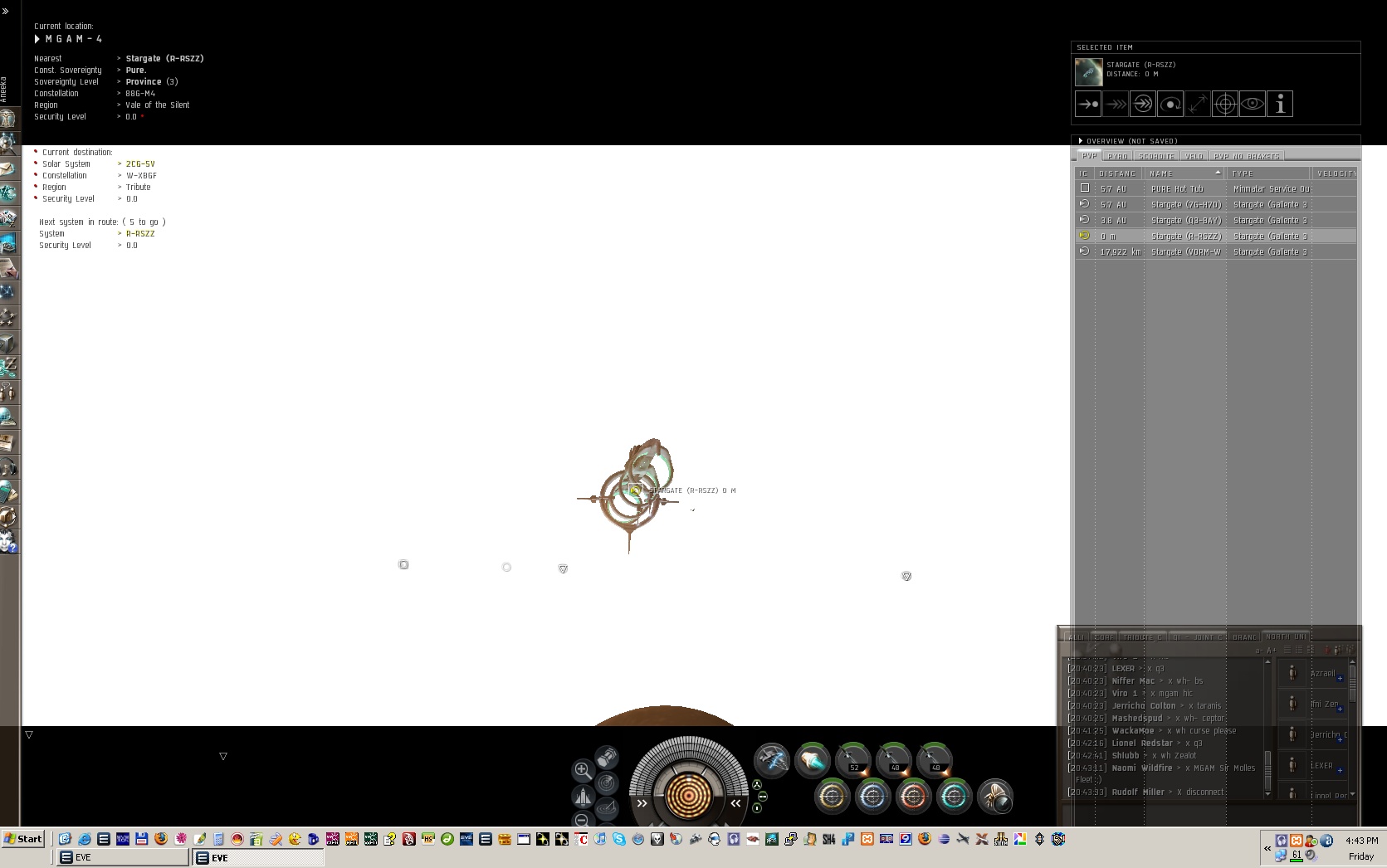Collapse the MGAM-4 current location info arrow
Screen dimensions: 1387x868
pyautogui.click(x=37, y=39)
